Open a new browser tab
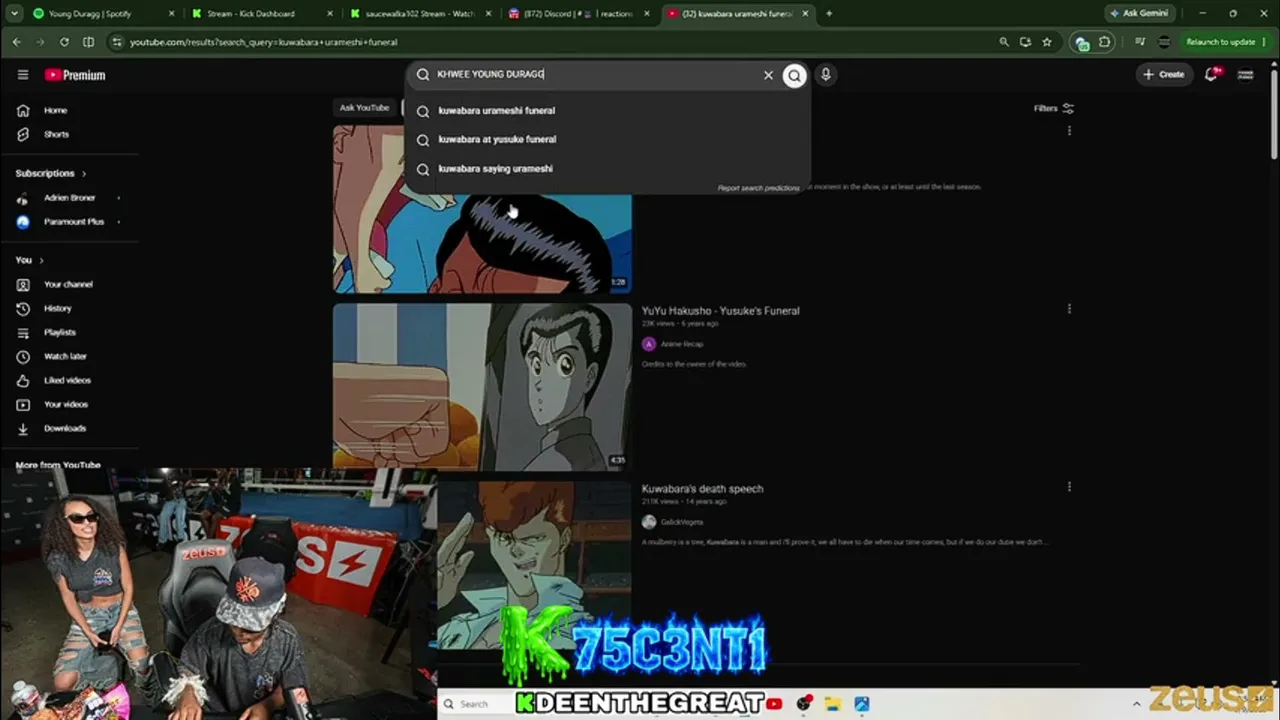The height and width of the screenshot is (720, 1280). click(829, 14)
